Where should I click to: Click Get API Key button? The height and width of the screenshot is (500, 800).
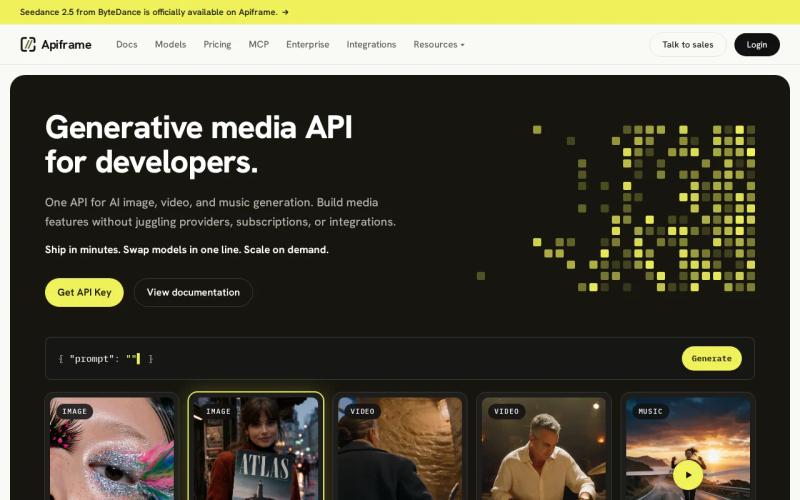(84, 292)
